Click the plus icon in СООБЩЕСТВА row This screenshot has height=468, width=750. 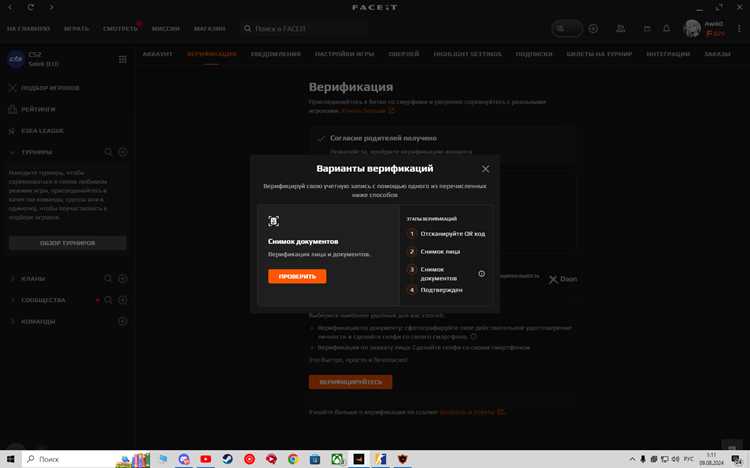click(122, 300)
